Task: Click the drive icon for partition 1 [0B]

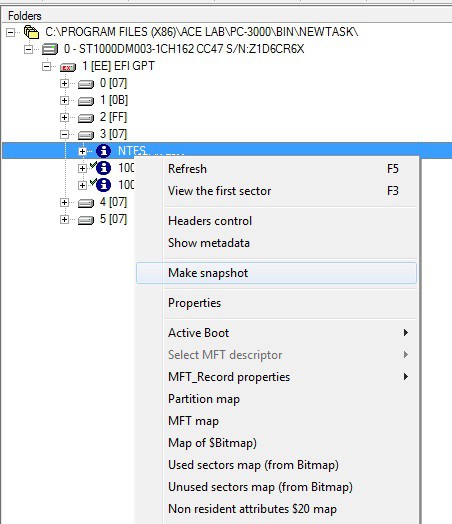Action: coord(86,101)
